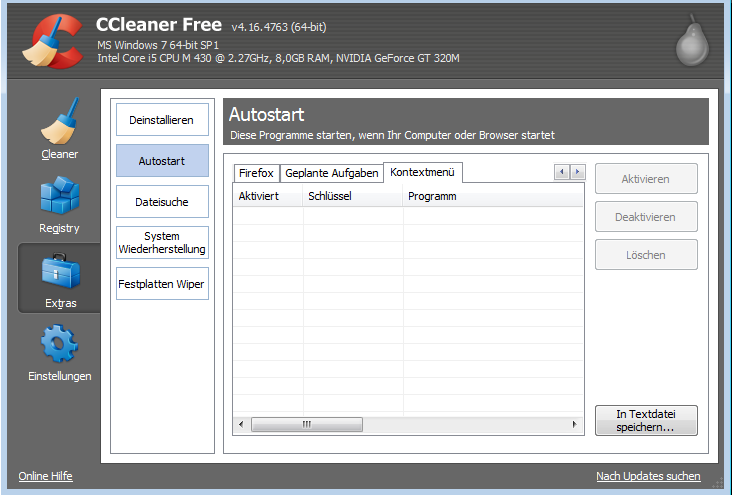This screenshot has width=732, height=495.
Task: Sort by the Schlüssel column header
Action: pyautogui.click(x=352, y=196)
